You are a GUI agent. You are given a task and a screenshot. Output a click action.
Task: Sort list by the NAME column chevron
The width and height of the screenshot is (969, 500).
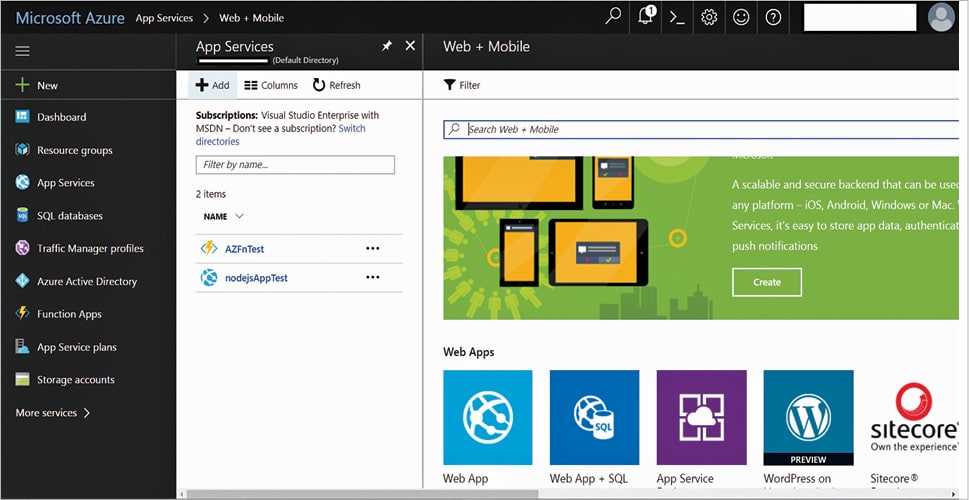[239, 216]
